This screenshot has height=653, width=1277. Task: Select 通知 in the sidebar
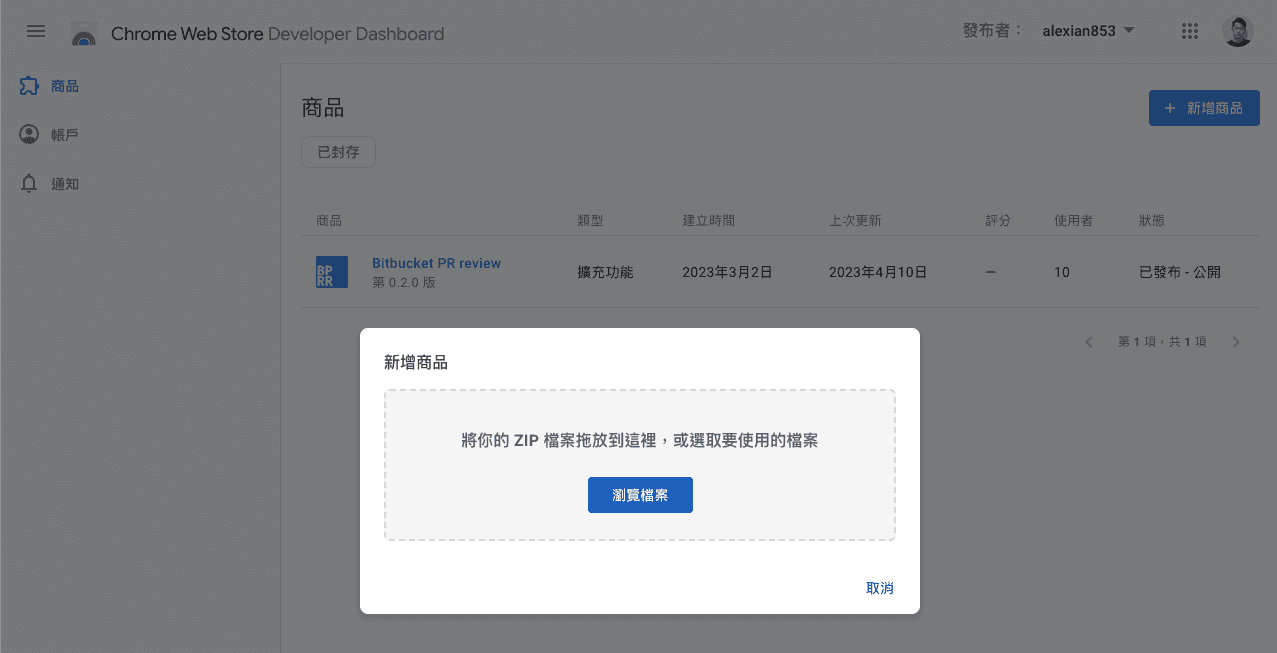65,184
